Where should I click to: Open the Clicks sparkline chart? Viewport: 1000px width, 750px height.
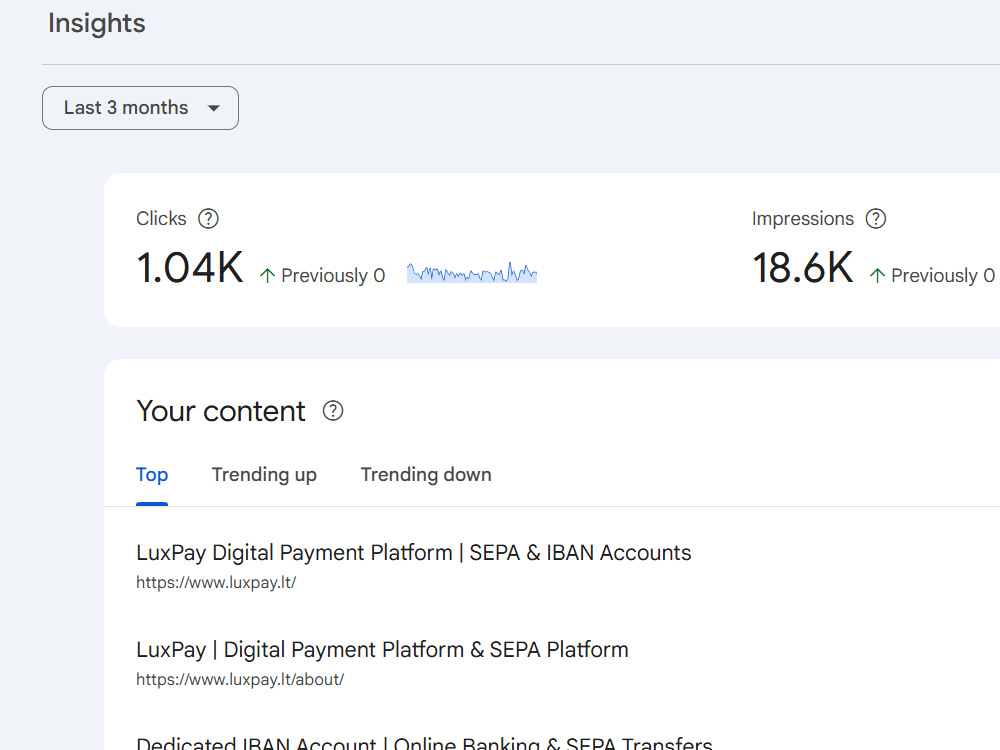(472, 273)
